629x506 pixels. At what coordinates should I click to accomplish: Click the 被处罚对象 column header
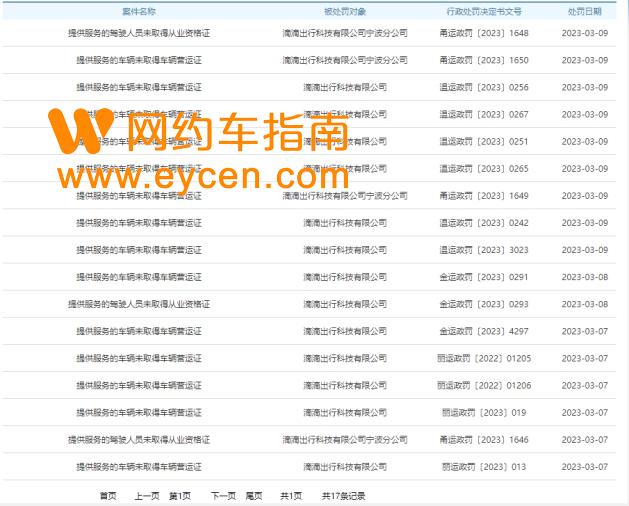[x=345, y=12]
